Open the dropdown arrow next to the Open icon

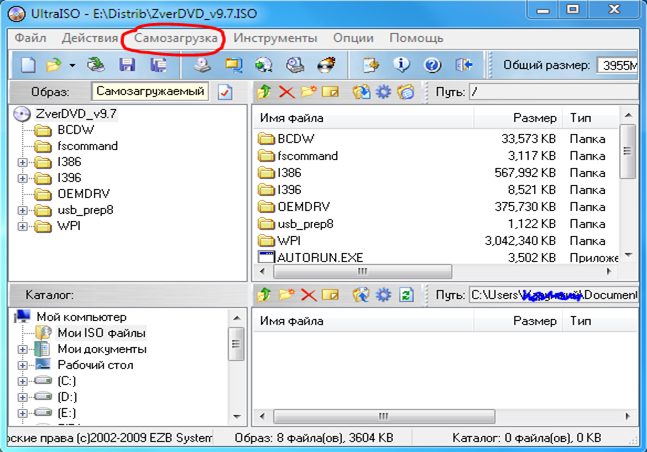[x=72, y=65]
